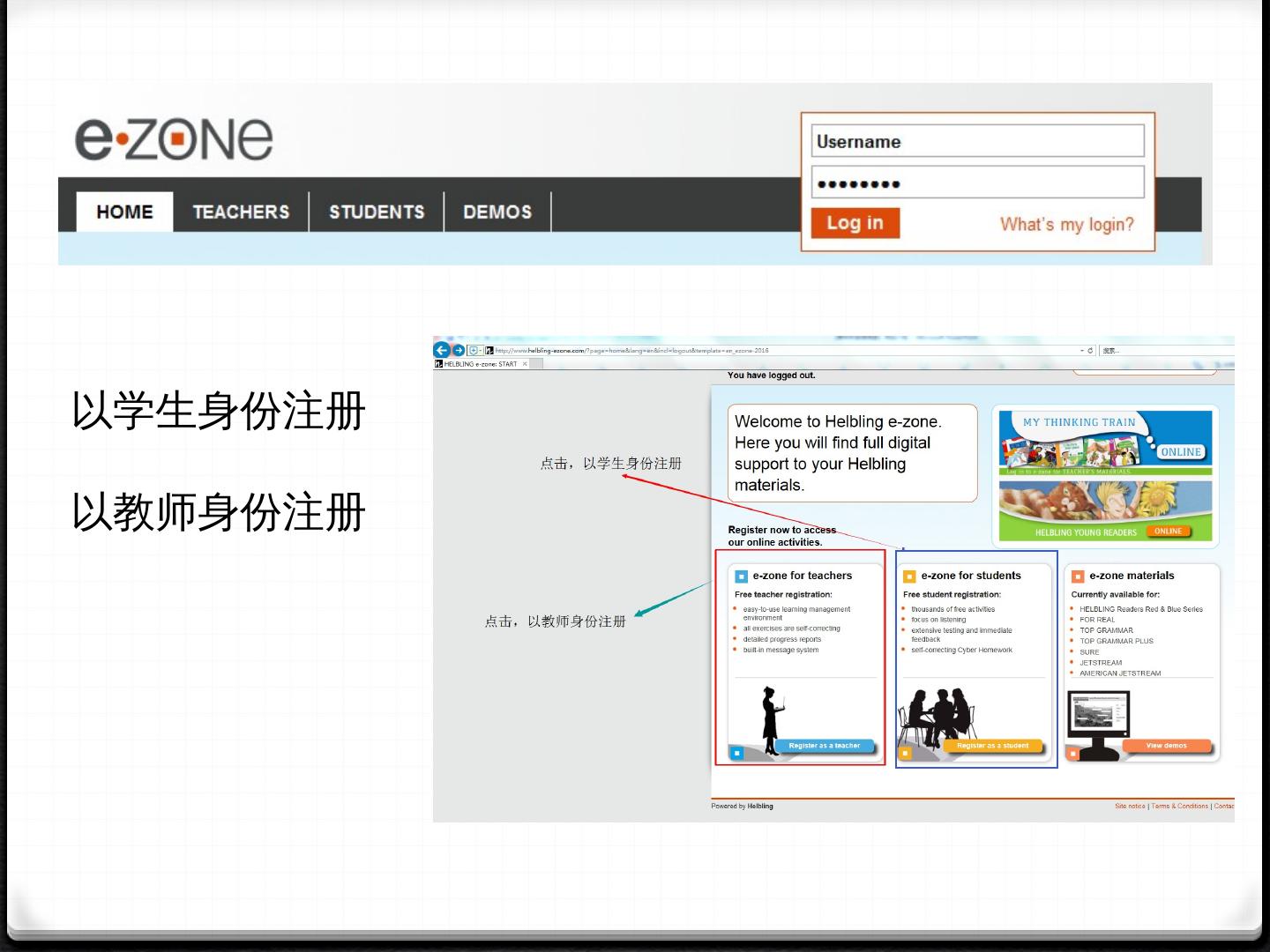Open the address bar history dropdown arrow

(1082, 351)
